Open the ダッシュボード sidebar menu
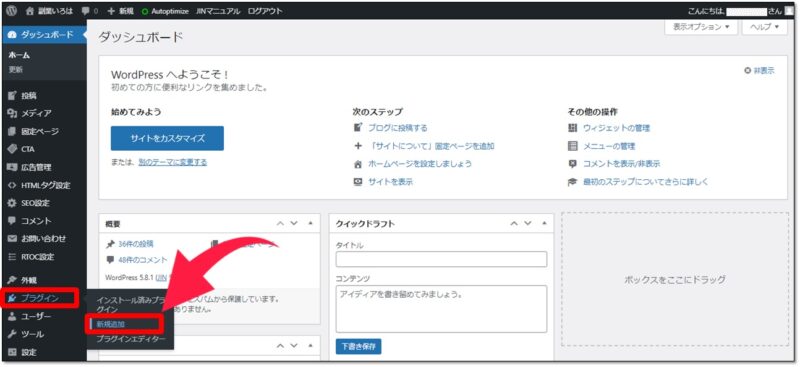This screenshot has width=800, height=367. tap(43, 35)
